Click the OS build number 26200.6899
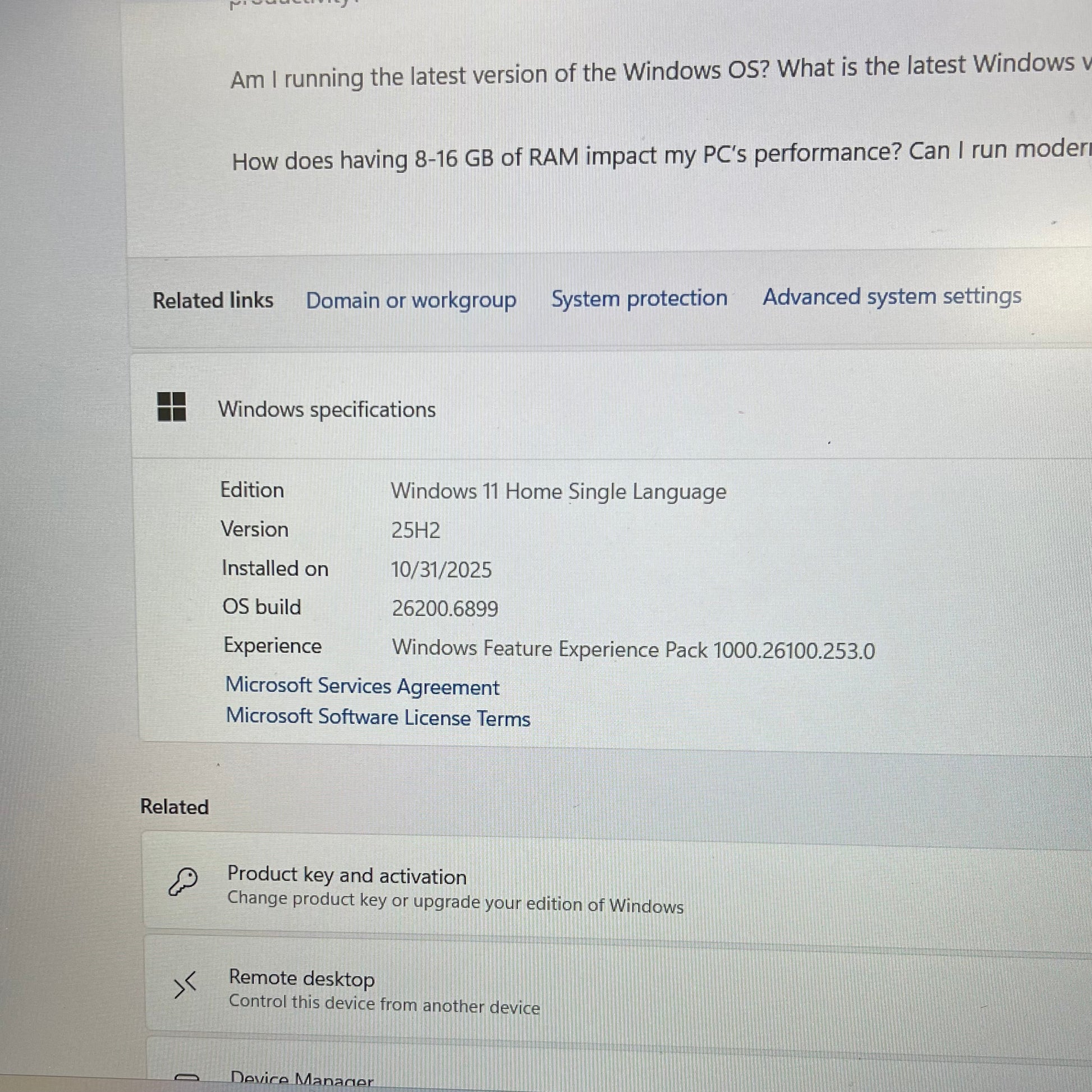Viewport: 1092px width, 1092px height. pyautogui.click(x=445, y=609)
